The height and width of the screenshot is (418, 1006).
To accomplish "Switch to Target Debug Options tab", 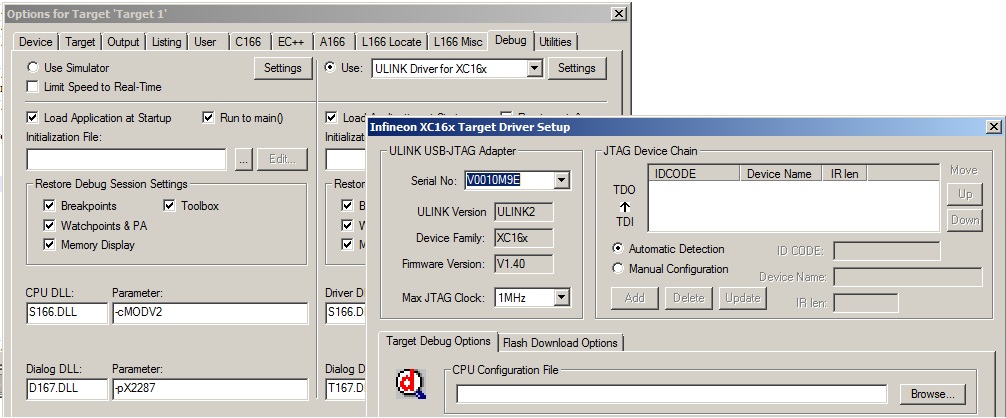I will (438, 341).
